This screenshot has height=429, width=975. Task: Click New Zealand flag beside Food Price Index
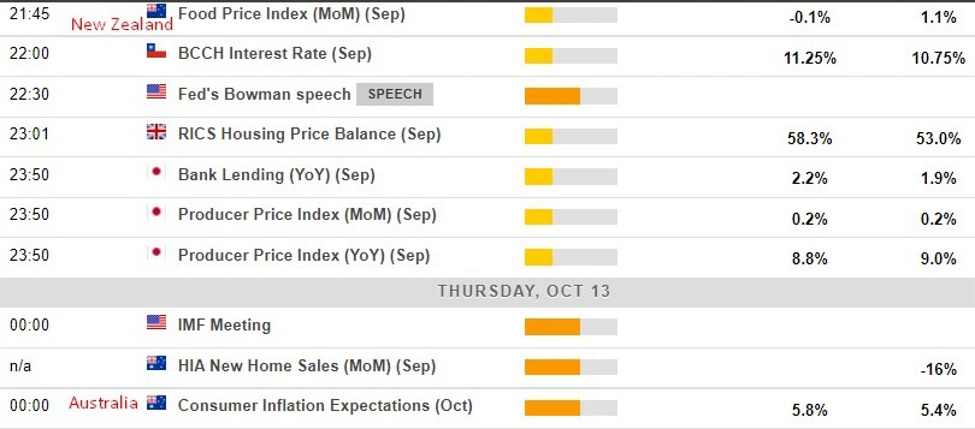point(156,11)
